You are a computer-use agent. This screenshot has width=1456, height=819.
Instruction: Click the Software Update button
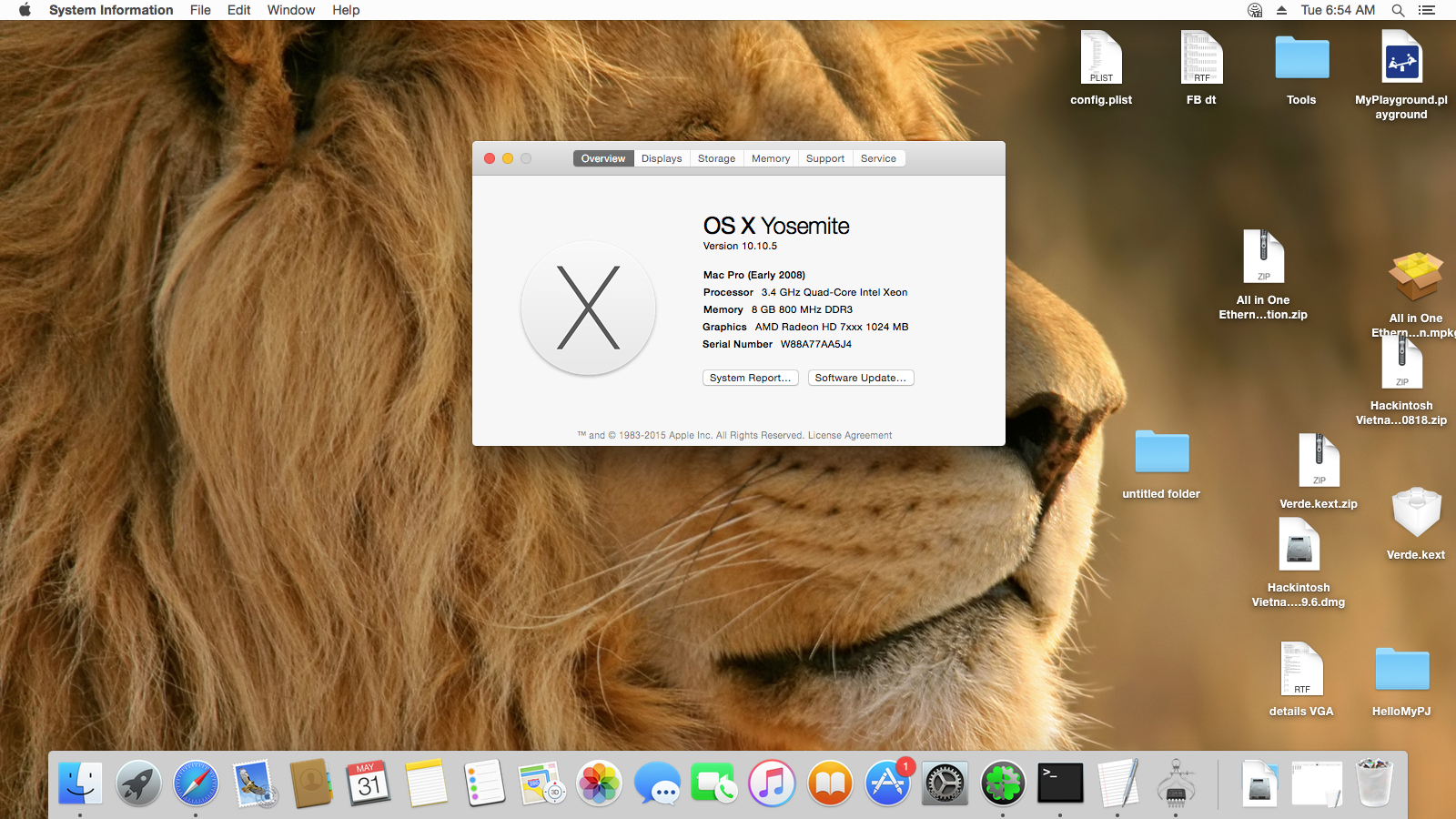tap(861, 378)
